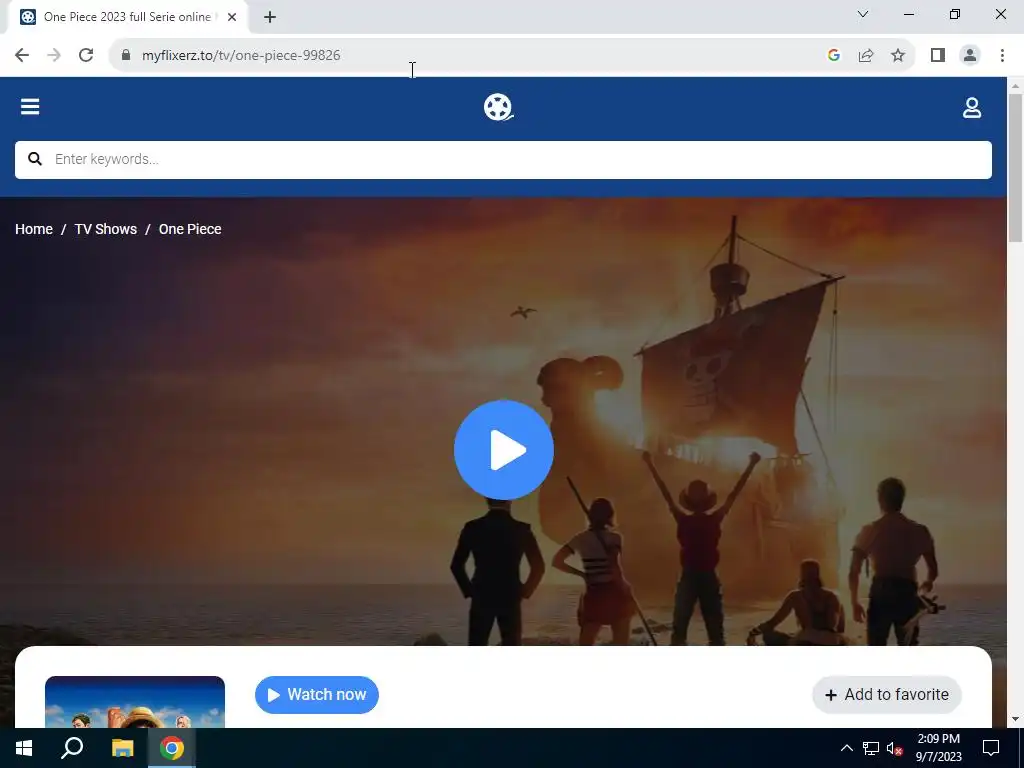Open Windows taskbar search

(72, 748)
